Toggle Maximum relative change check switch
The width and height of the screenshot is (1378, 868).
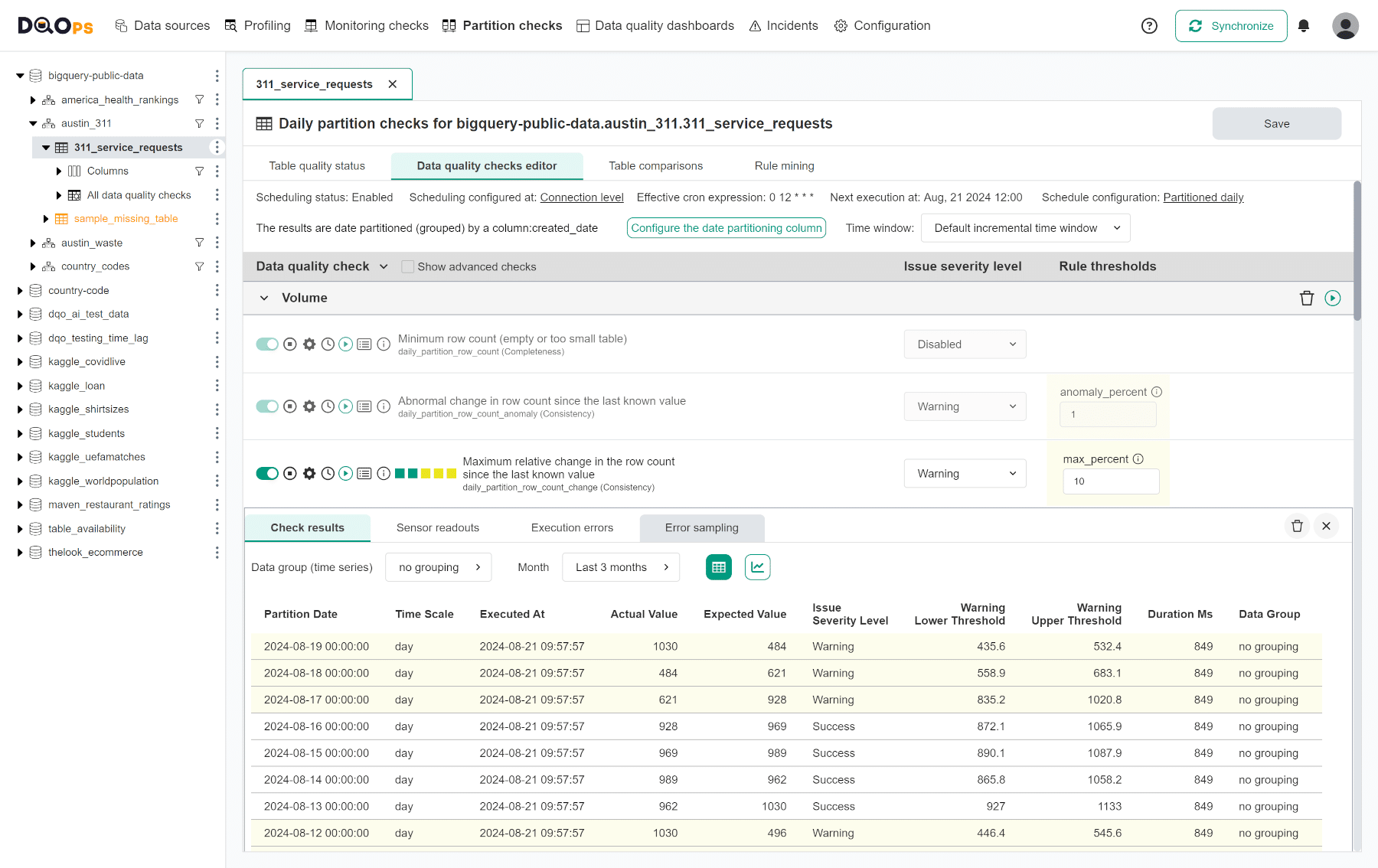(x=267, y=474)
